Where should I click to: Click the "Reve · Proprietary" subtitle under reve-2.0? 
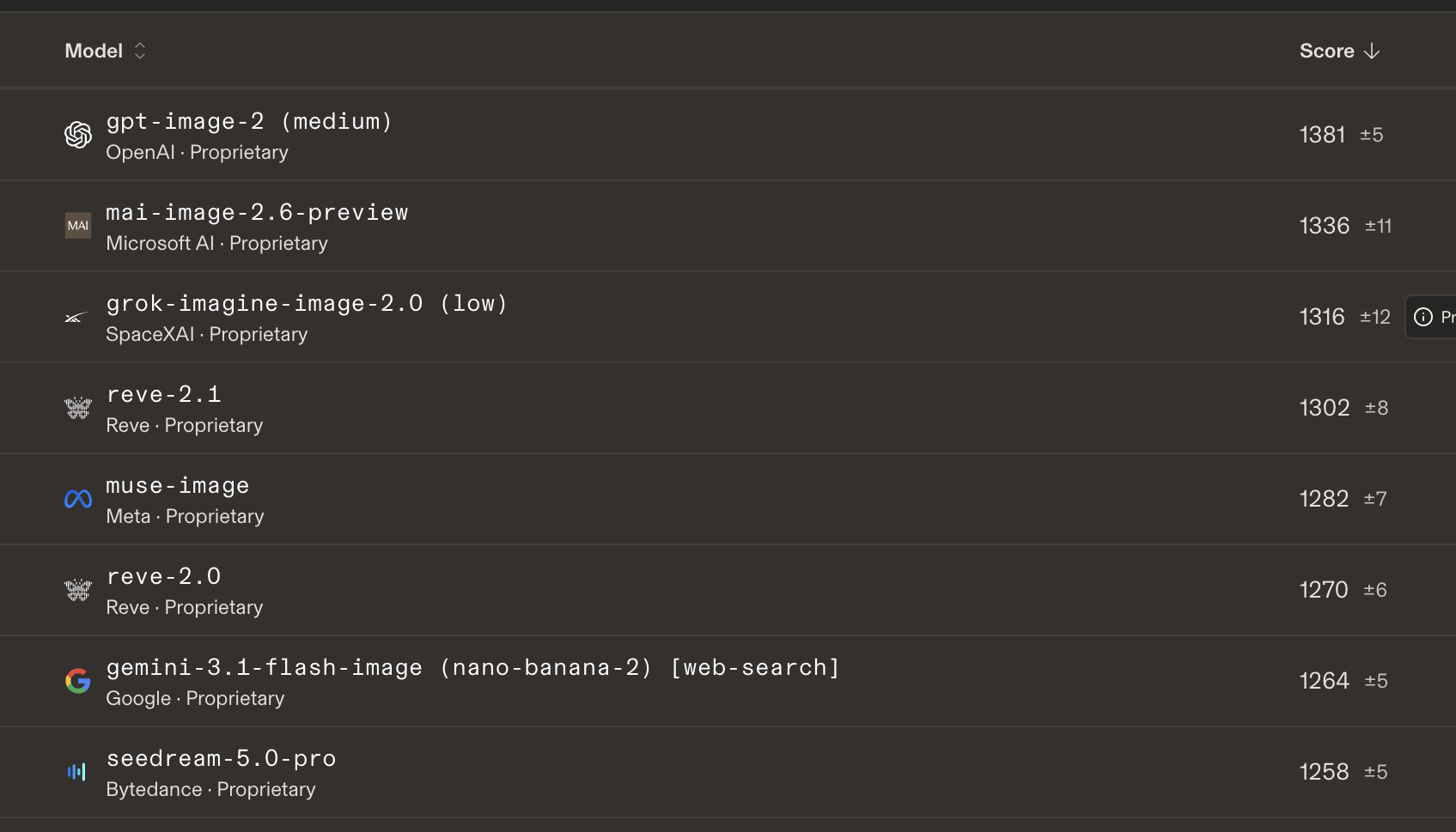coord(184,608)
